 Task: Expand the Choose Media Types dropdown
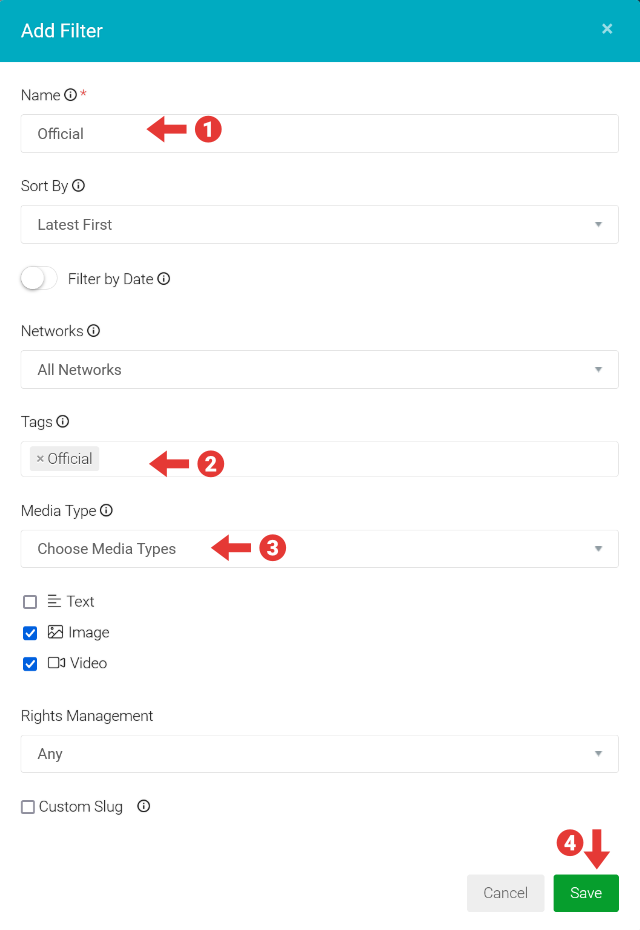(598, 548)
